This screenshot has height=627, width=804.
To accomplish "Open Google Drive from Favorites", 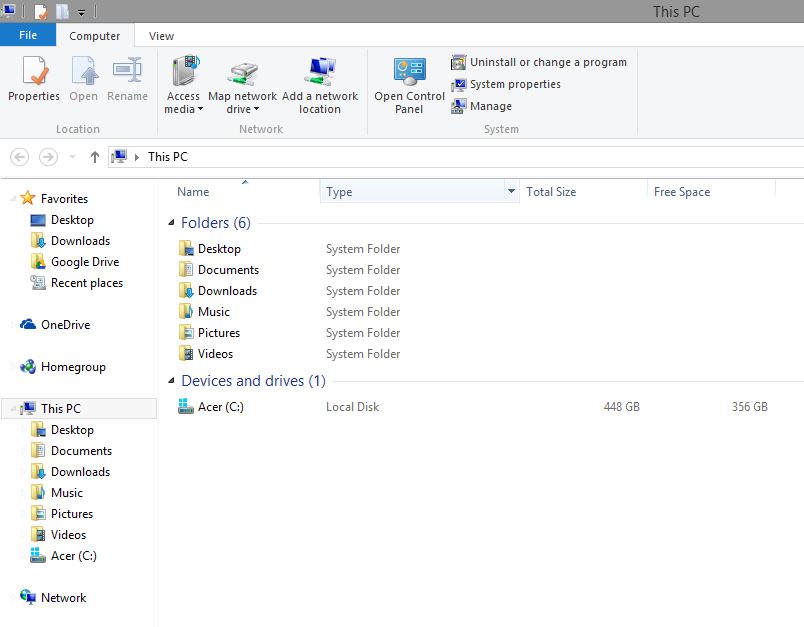I will coord(86,261).
